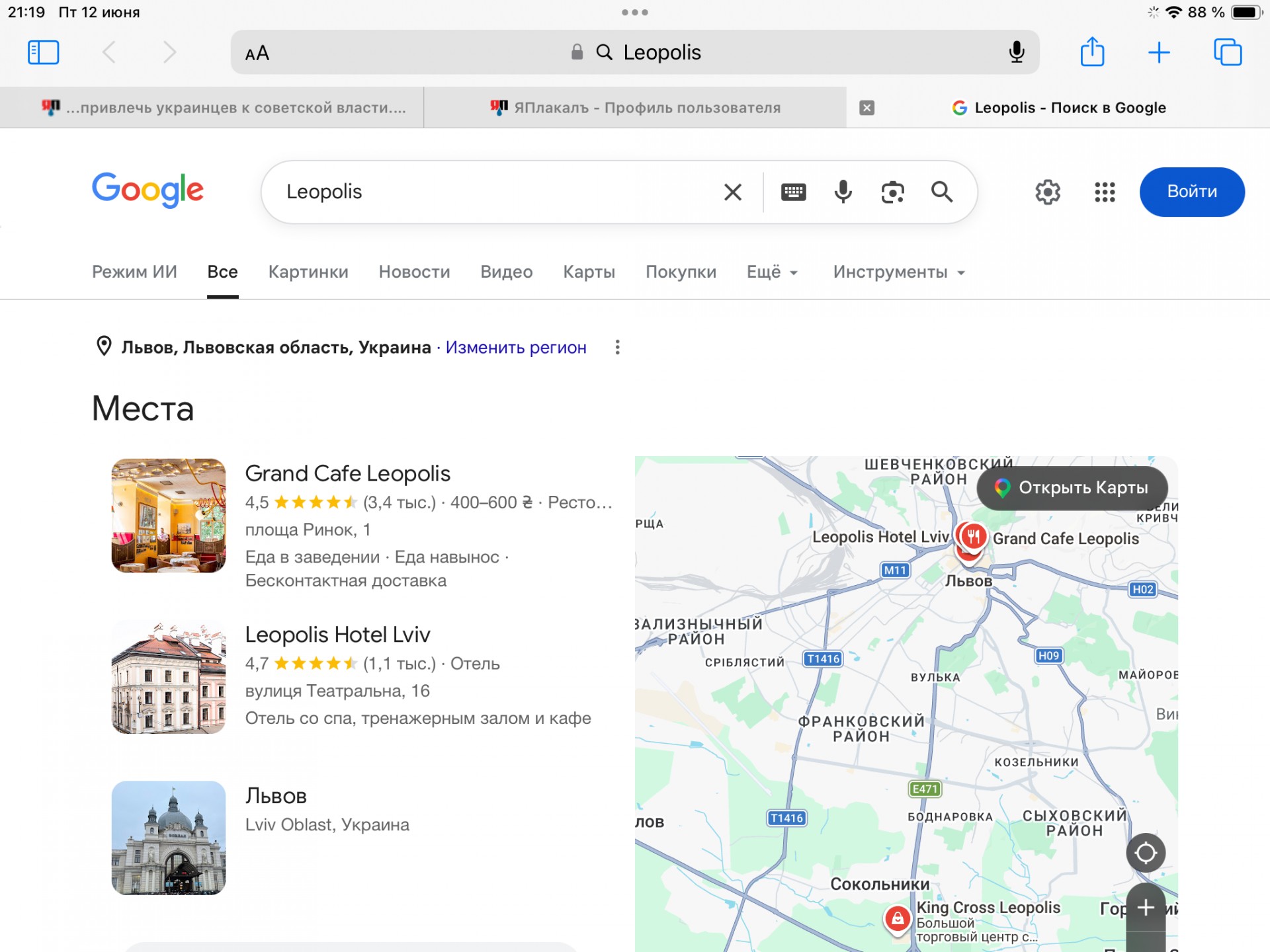Image resolution: width=1270 pixels, height=952 pixels.
Task: Click the Сокольники label on the map
Action: click(880, 884)
